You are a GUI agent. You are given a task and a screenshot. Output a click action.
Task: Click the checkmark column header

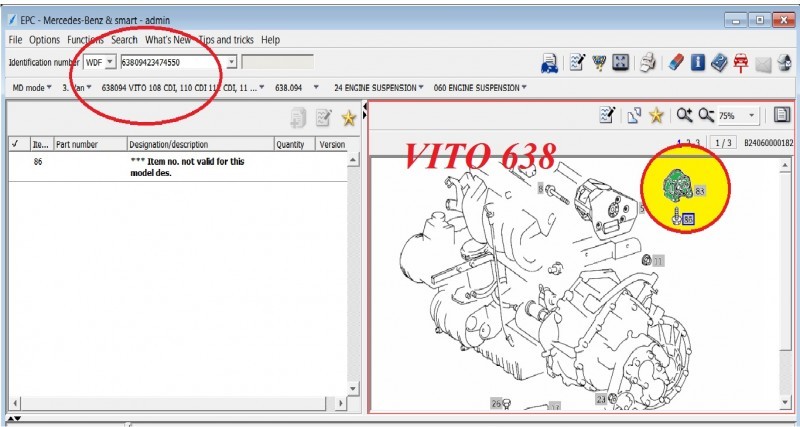point(18,144)
